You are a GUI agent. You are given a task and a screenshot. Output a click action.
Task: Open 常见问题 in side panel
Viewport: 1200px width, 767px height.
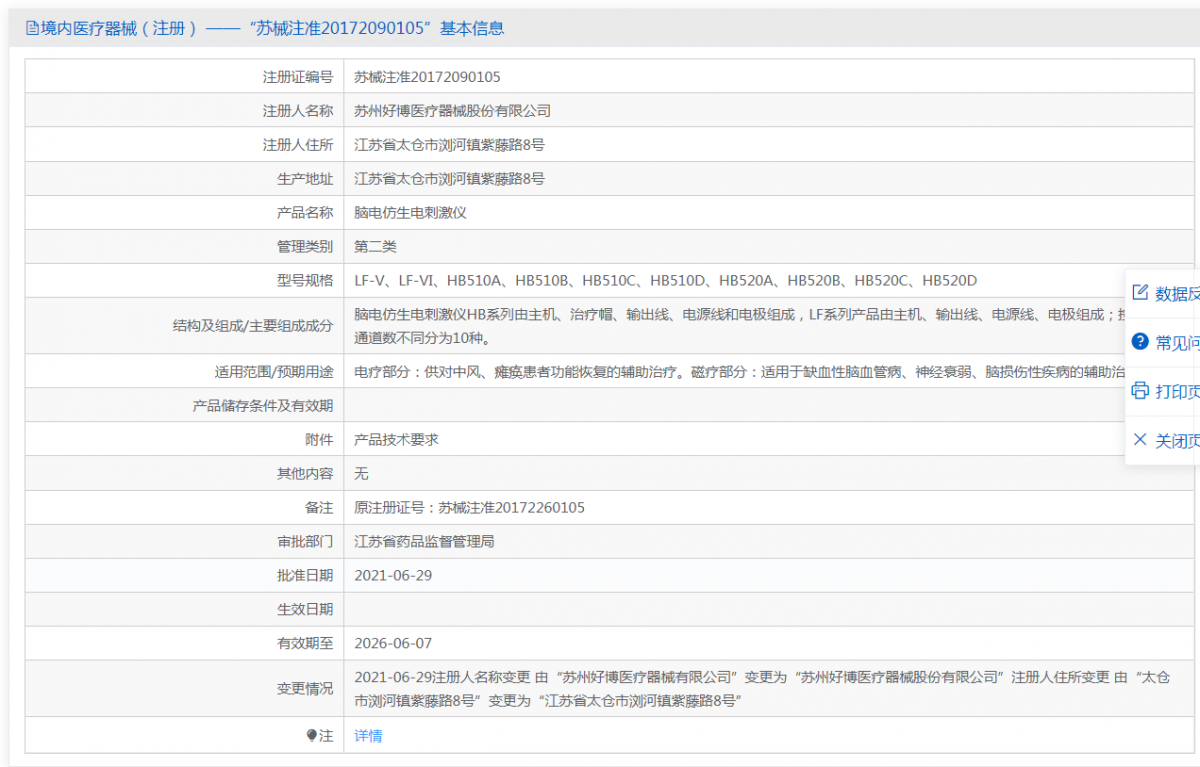[x=1163, y=343]
